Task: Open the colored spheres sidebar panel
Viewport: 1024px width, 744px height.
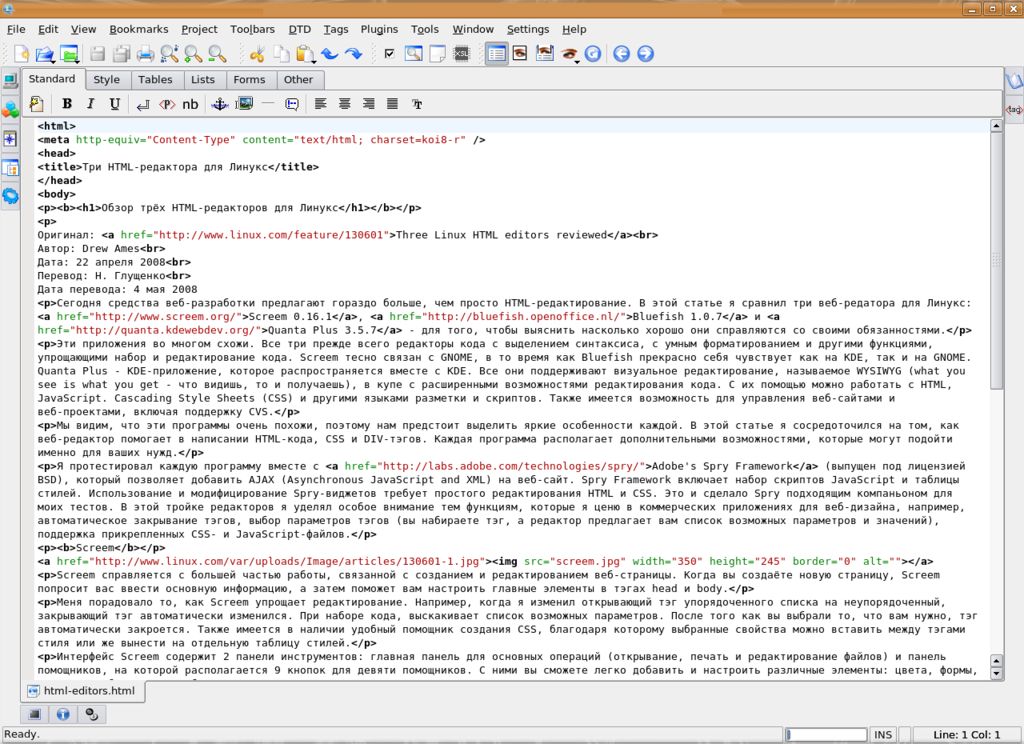Action: (10, 110)
